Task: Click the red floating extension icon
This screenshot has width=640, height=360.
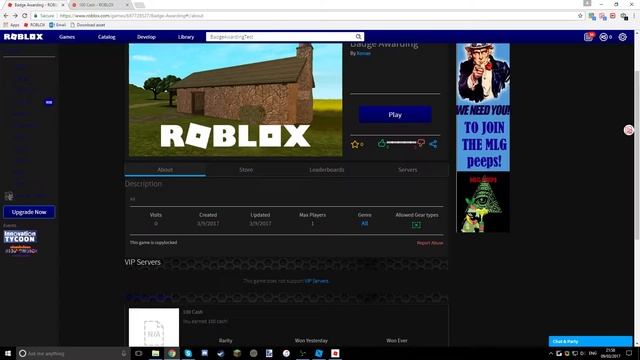Action: tap(629, 130)
